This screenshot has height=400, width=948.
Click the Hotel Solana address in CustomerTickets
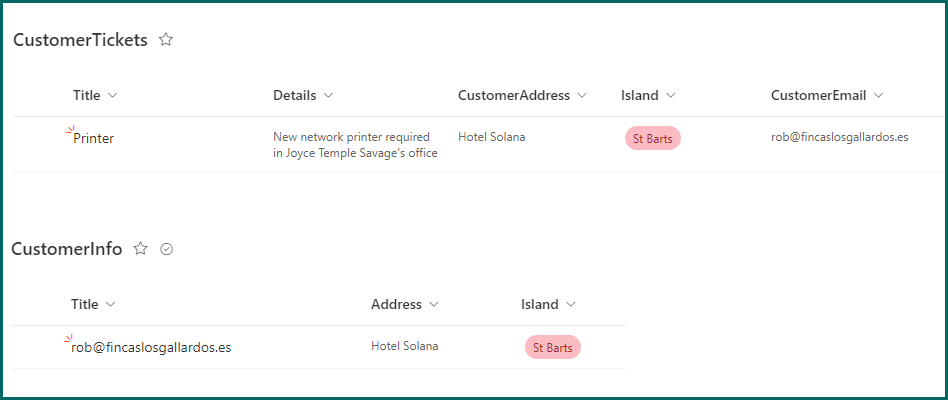click(491, 137)
